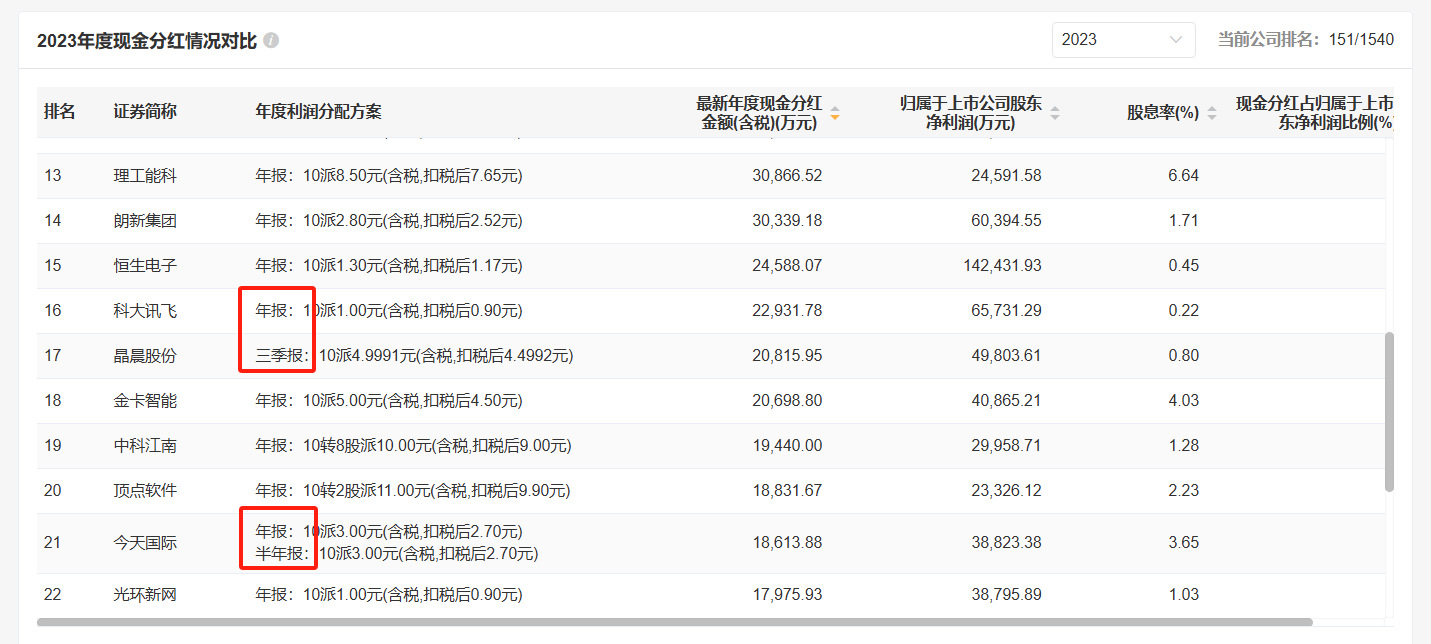Viewport: 1431px width, 644px height.
Task: Click net profit value 49,803.61
Action: pos(1007,356)
